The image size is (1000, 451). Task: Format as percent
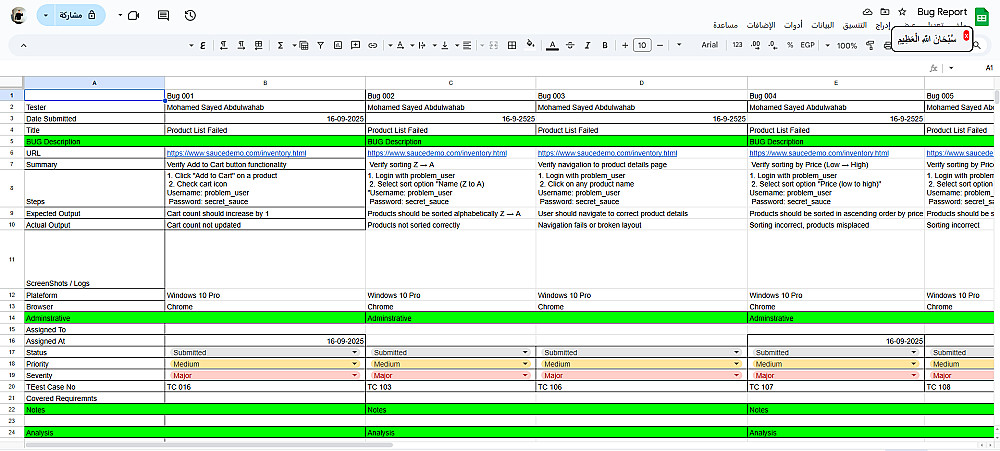(x=790, y=45)
